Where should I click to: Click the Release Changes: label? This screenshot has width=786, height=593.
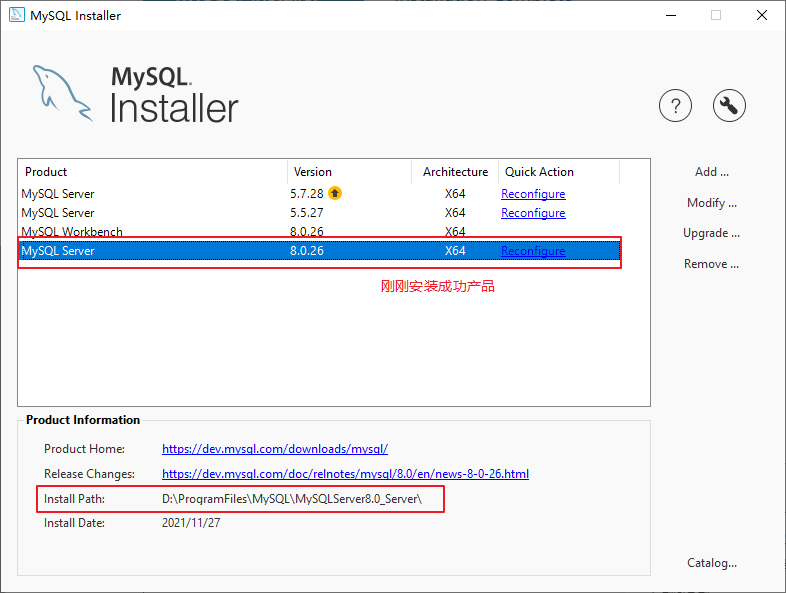coord(89,474)
